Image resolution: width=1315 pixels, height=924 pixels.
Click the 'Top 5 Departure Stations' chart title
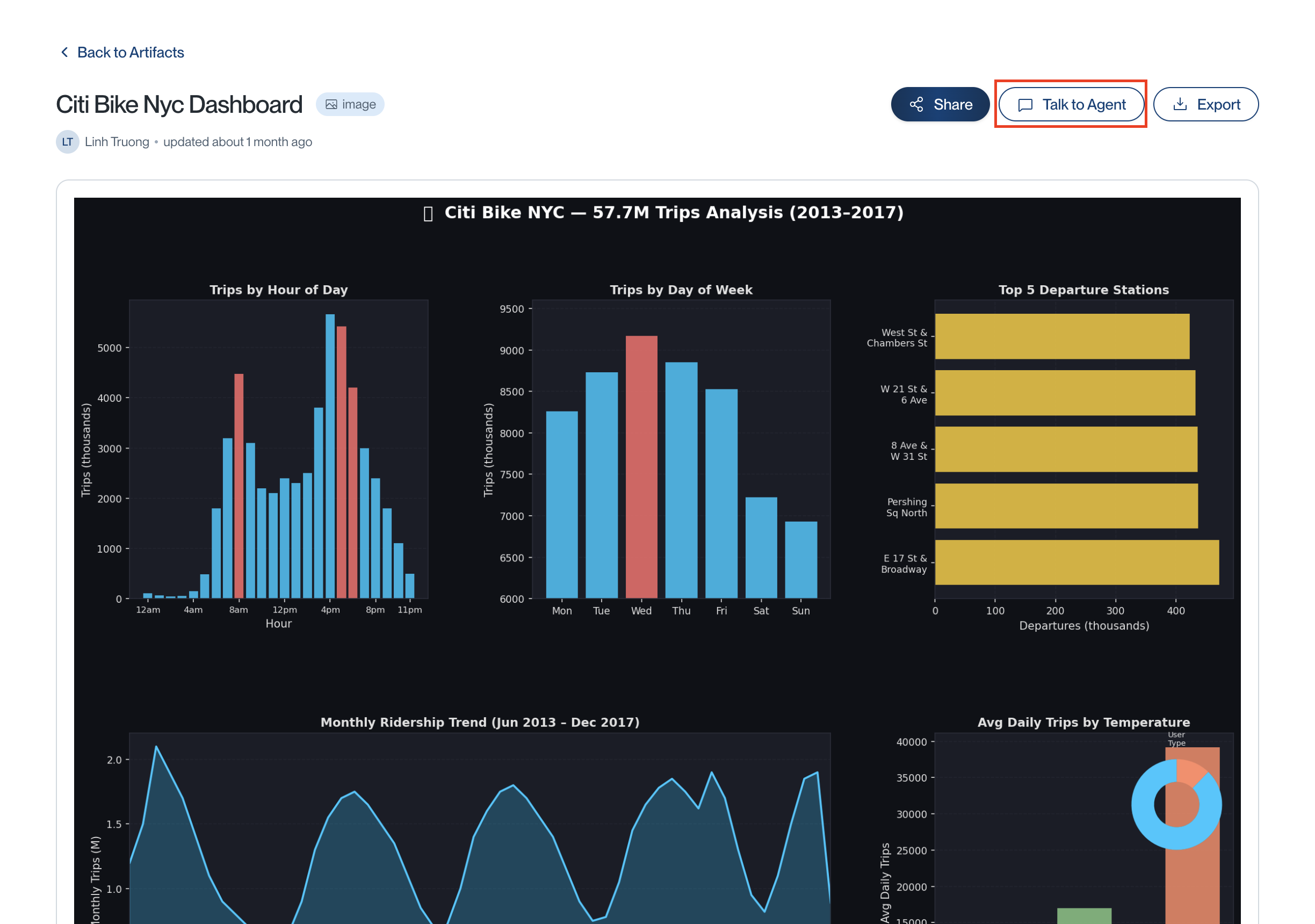click(x=1083, y=290)
